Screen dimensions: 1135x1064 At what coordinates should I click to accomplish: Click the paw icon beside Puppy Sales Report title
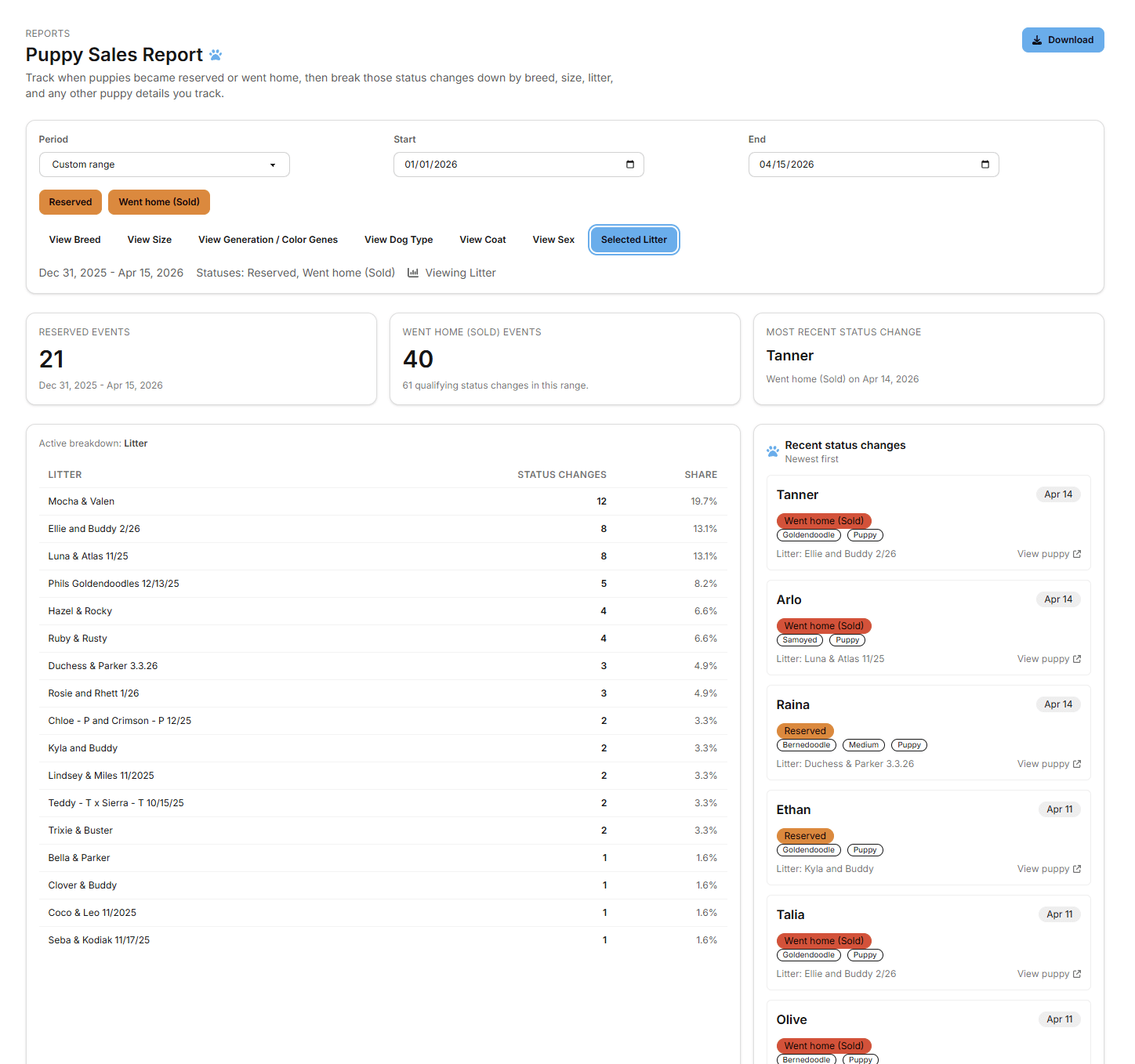point(216,55)
